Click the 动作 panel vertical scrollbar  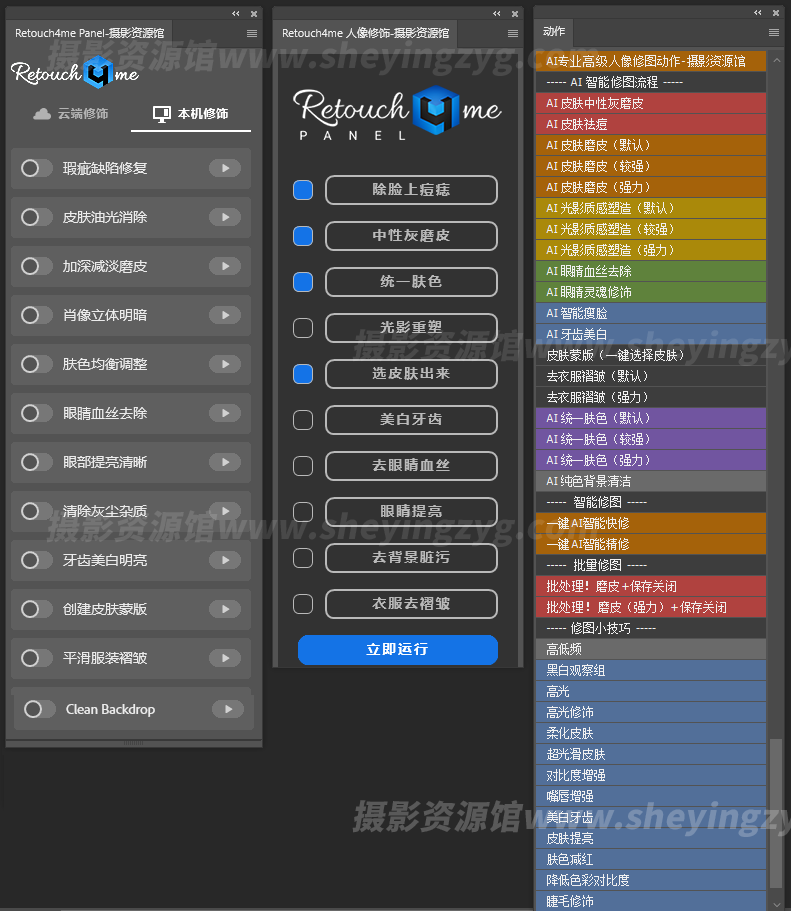pos(776,810)
